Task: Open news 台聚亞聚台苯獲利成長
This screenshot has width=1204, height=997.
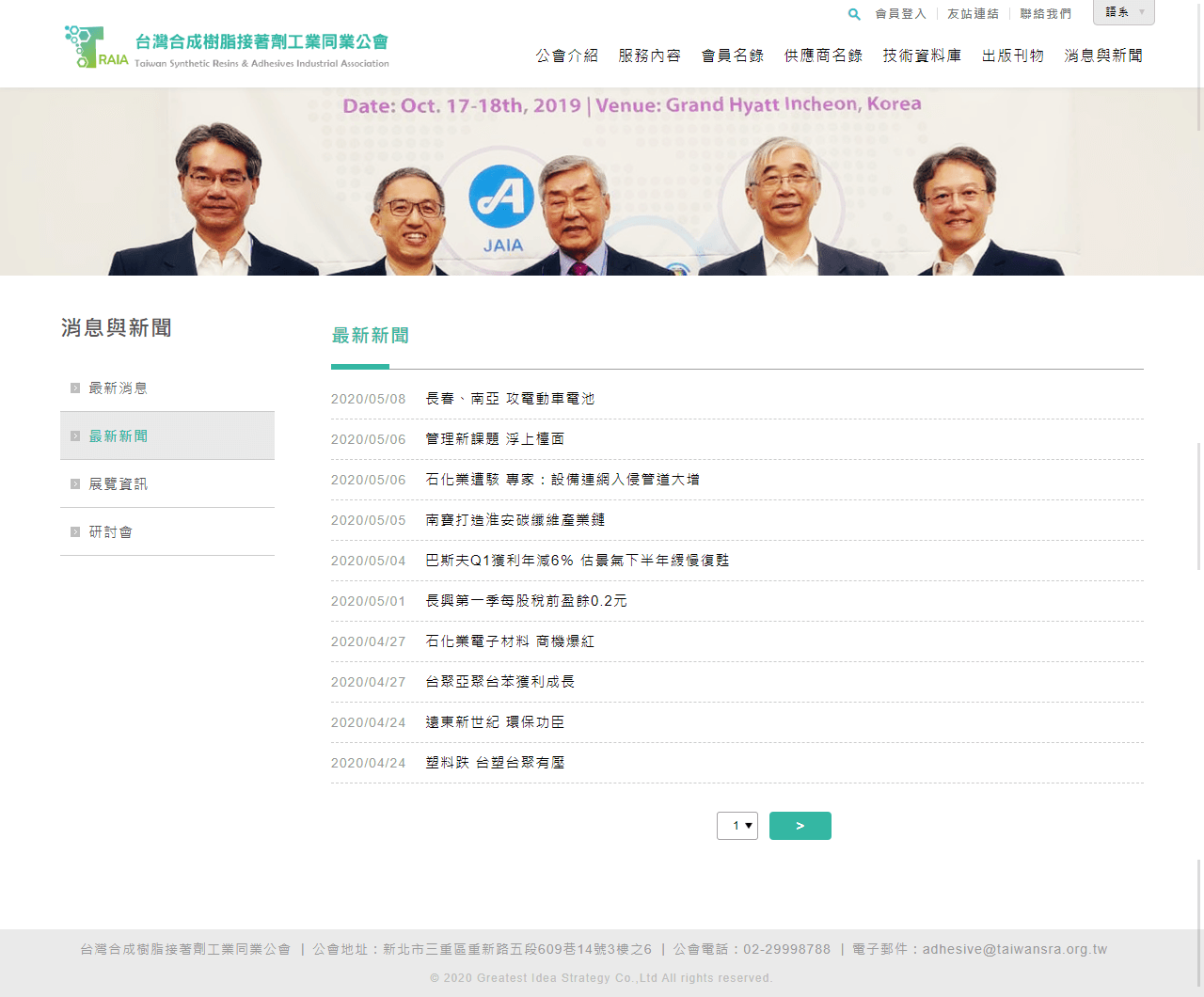Action: [x=500, y=682]
